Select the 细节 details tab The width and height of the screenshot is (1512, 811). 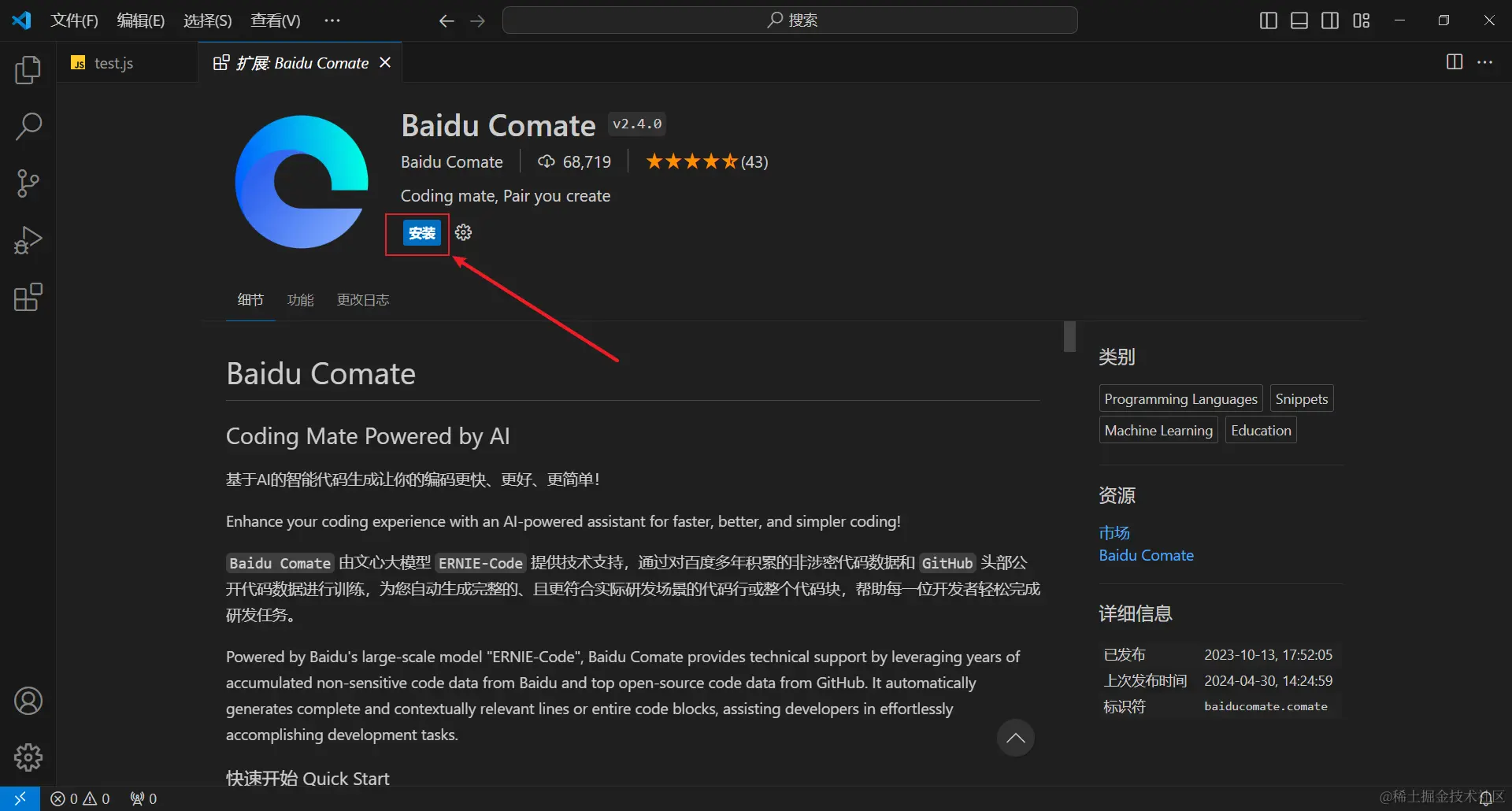coord(250,300)
